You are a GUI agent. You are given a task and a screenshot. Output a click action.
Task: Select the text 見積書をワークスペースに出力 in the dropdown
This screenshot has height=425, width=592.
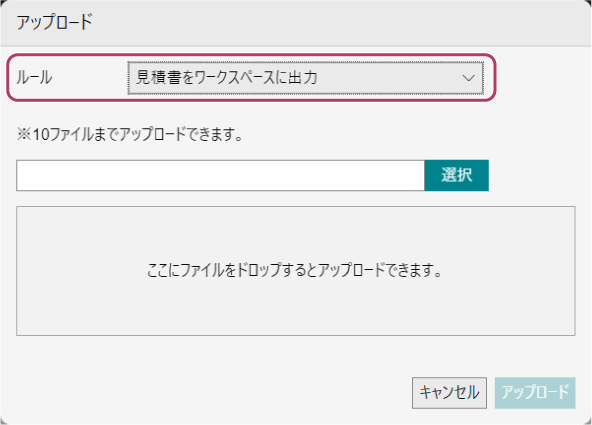tap(227, 78)
